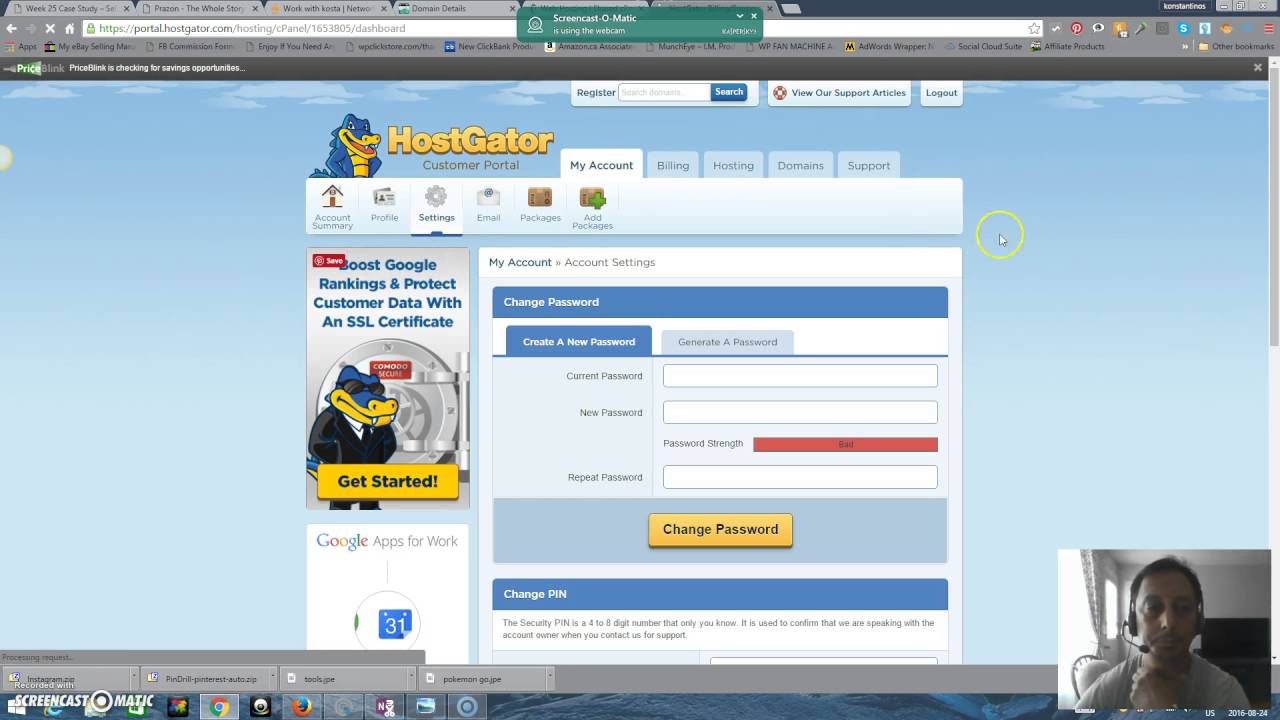Open the Other bookmarks folder
This screenshot has width=1280, height=720.
1236,46
